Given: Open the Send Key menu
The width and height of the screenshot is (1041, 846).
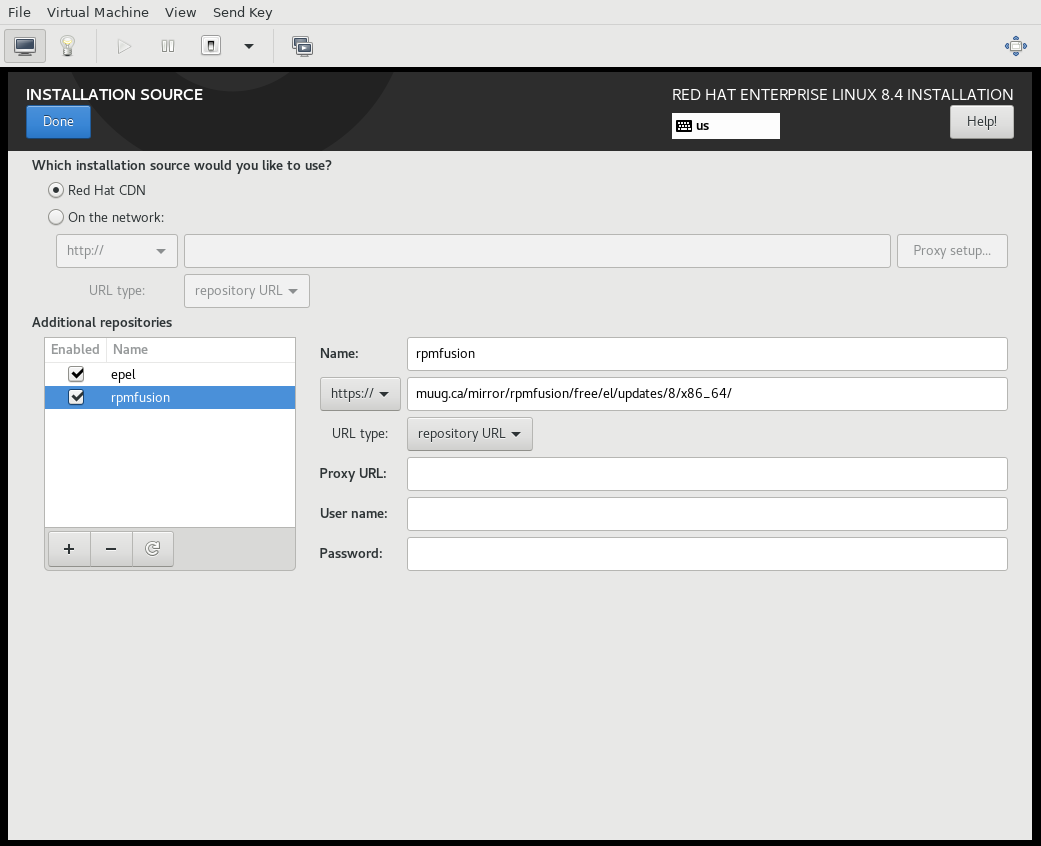Looking at the screenshot, I should (242, 13).
